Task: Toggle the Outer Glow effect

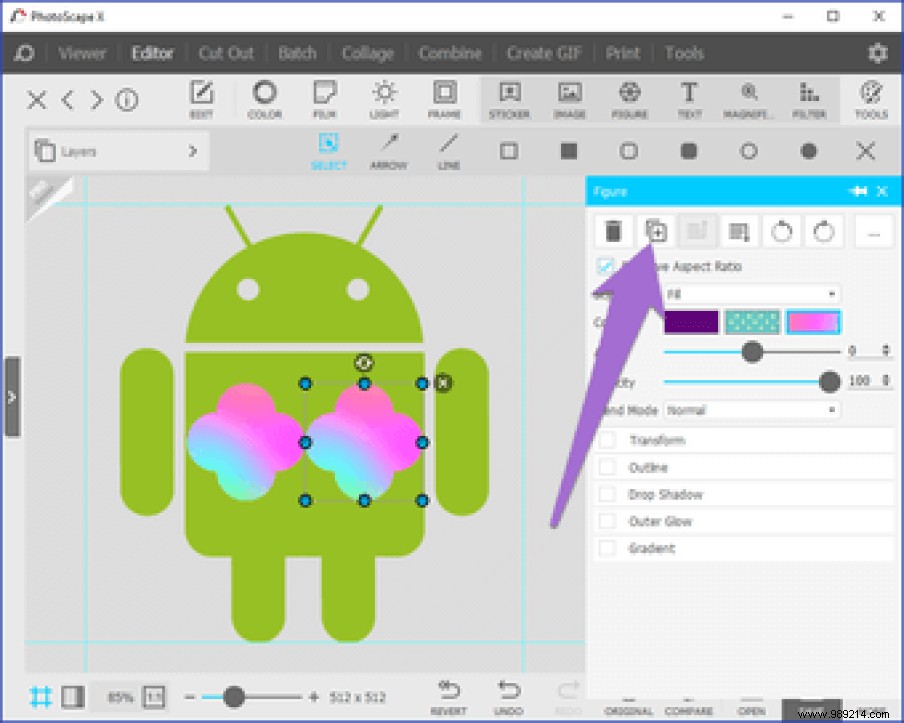Action: click(x=606, y=520)
